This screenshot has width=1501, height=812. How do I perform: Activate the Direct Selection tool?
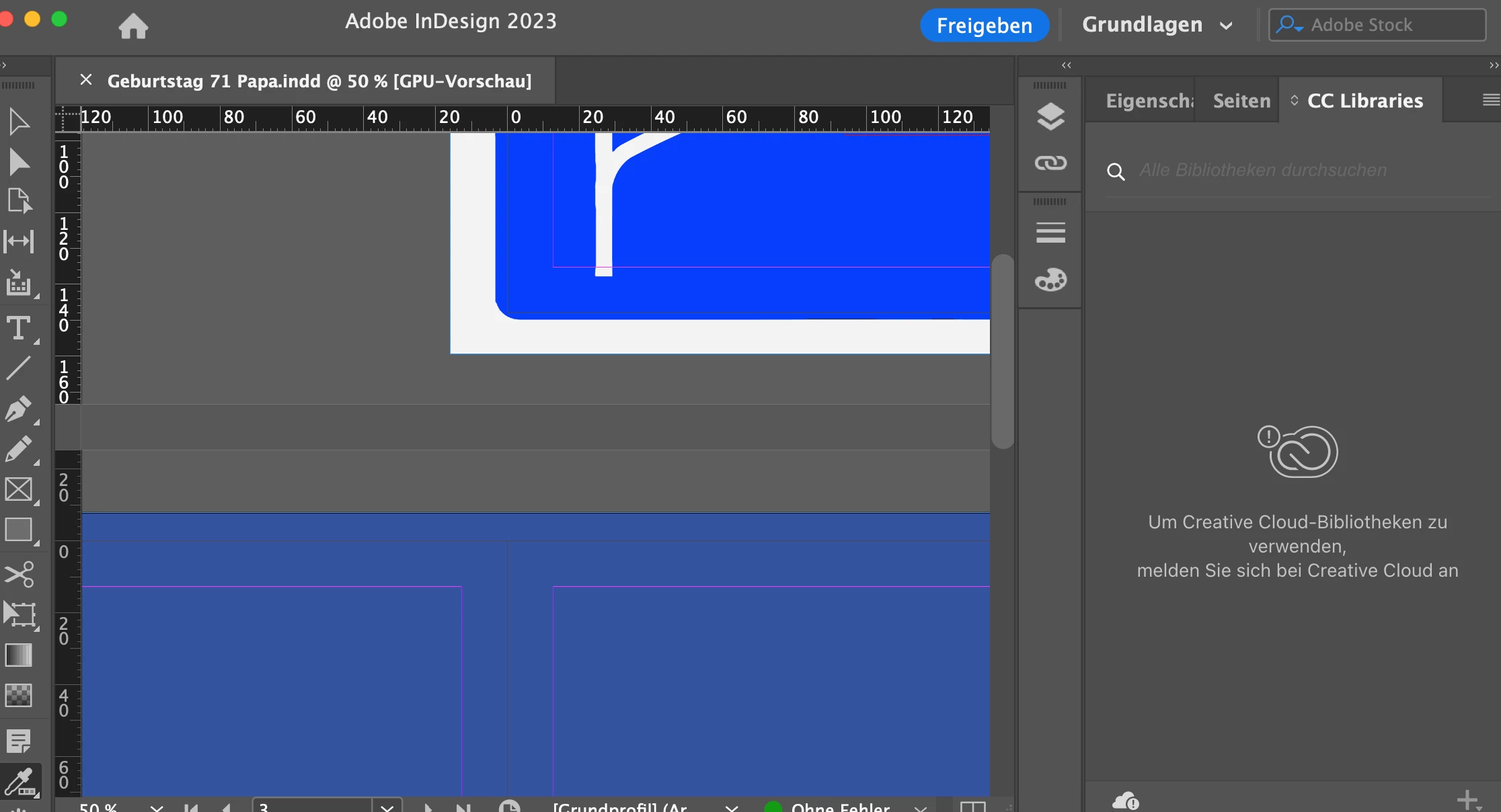click(x=18, y=162)
